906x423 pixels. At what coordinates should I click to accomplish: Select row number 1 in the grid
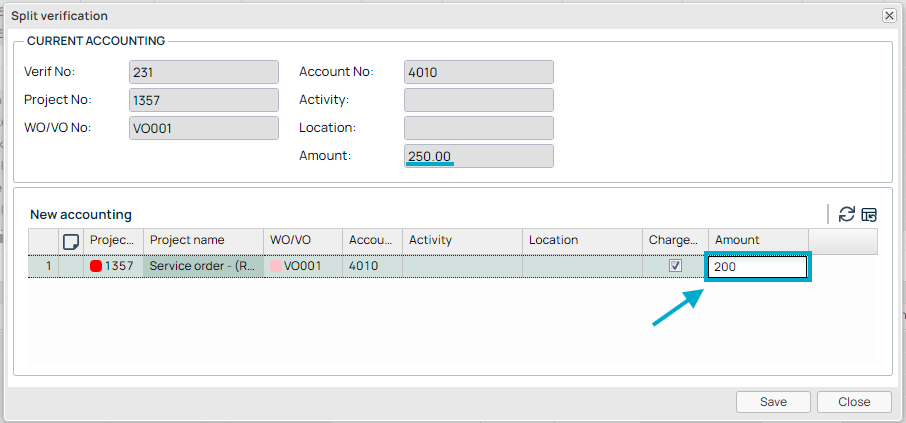point(43,266)
